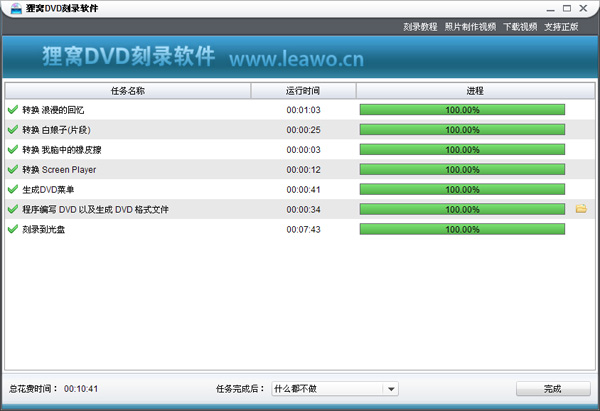This screenshot has width=600, height=411.
Task: Select task row 转换 Screen Player
Action: pyautogui.click(x=300, y=170)
